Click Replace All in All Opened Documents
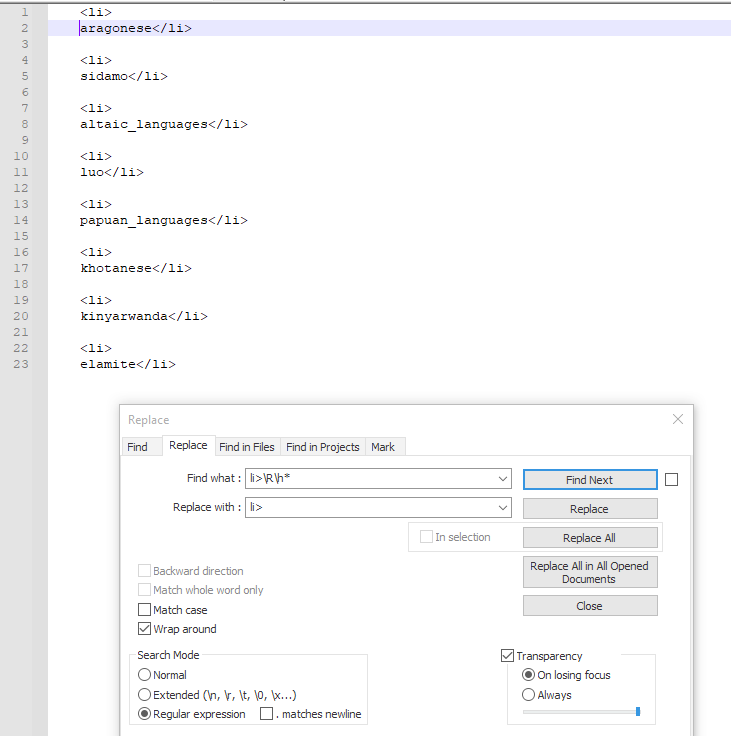The height and width of the screenshot is (736, 731). tap(590, 572)
